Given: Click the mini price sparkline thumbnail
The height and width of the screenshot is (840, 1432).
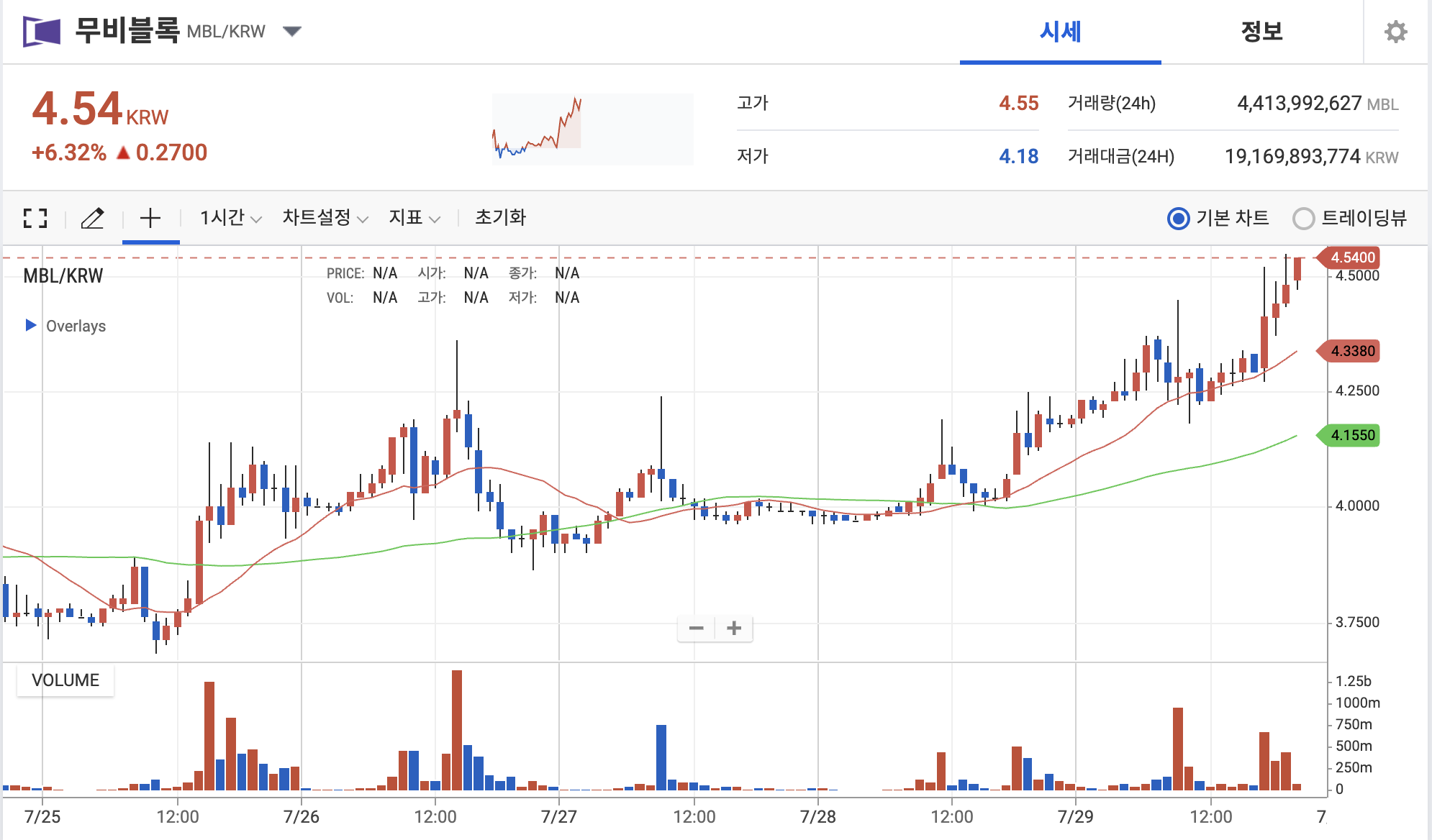Looking at the screenshot, I should pos(592,129).
